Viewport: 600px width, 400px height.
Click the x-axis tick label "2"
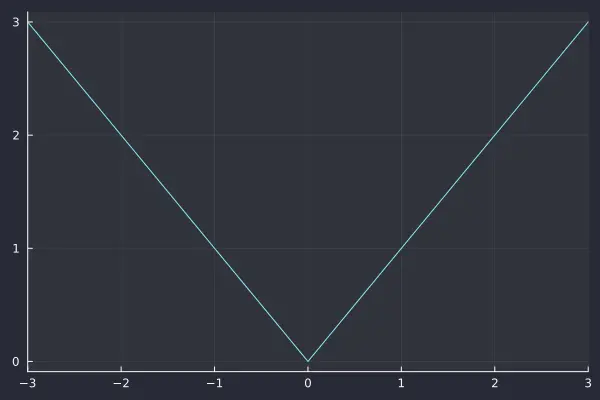494,383
